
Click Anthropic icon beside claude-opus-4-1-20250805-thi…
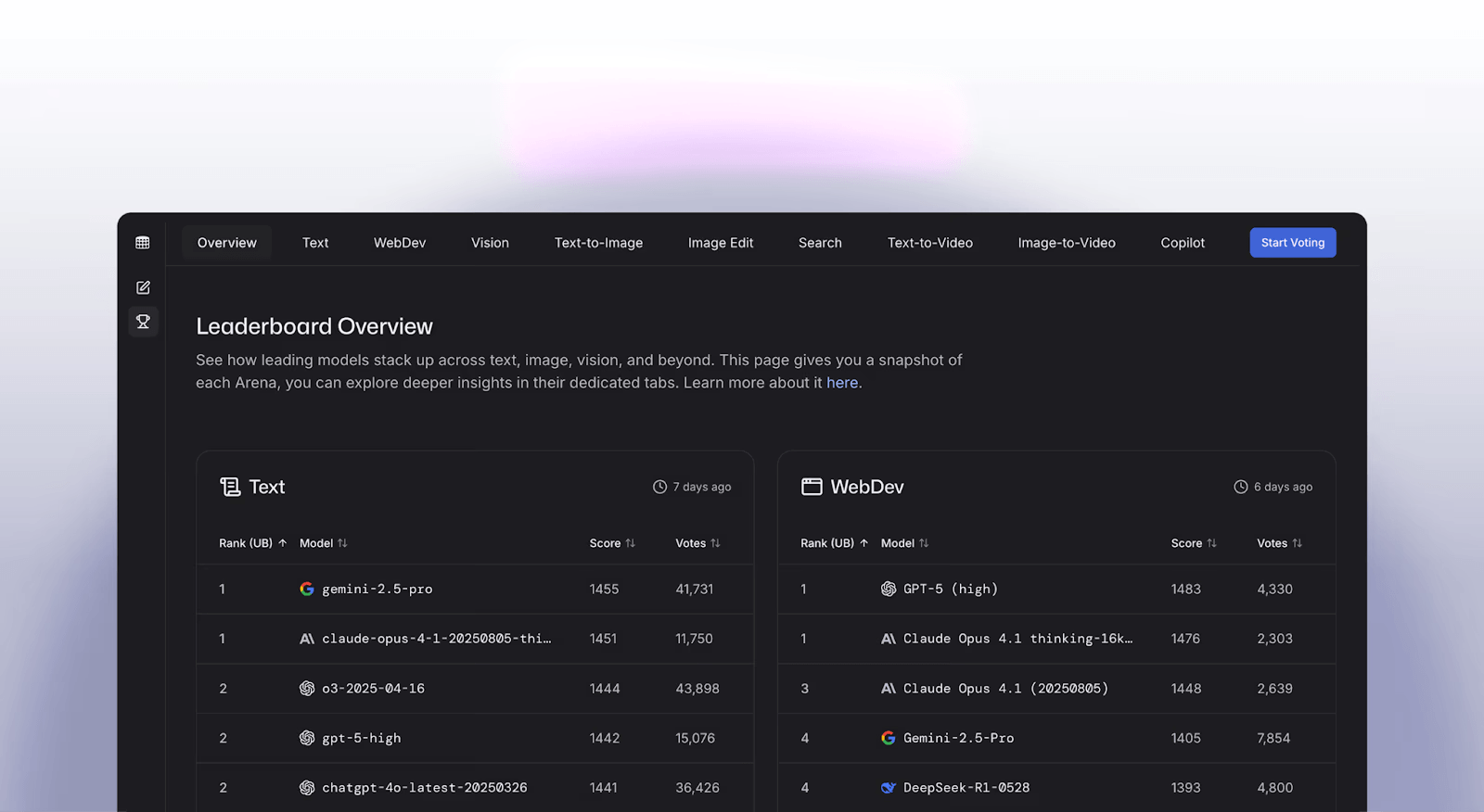307,639
